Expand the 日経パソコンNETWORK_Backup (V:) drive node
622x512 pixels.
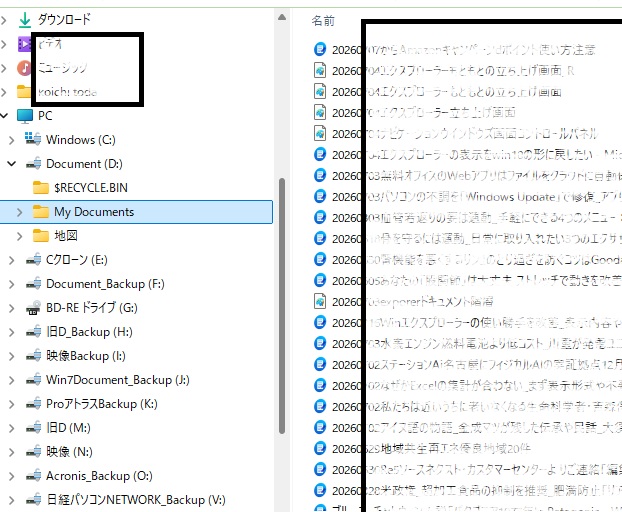12,500
